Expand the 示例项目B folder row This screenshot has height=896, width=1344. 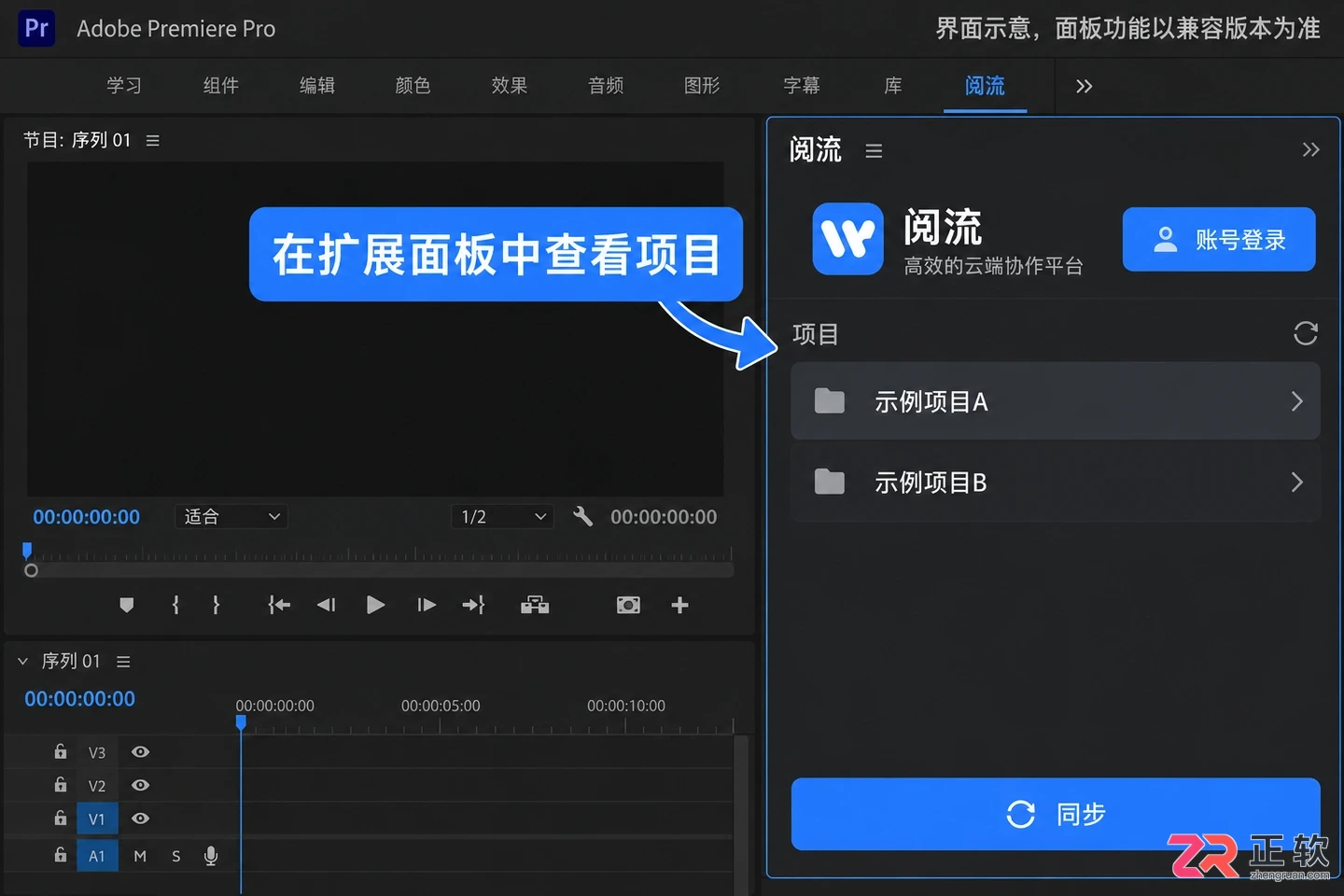click(1056, 483)
